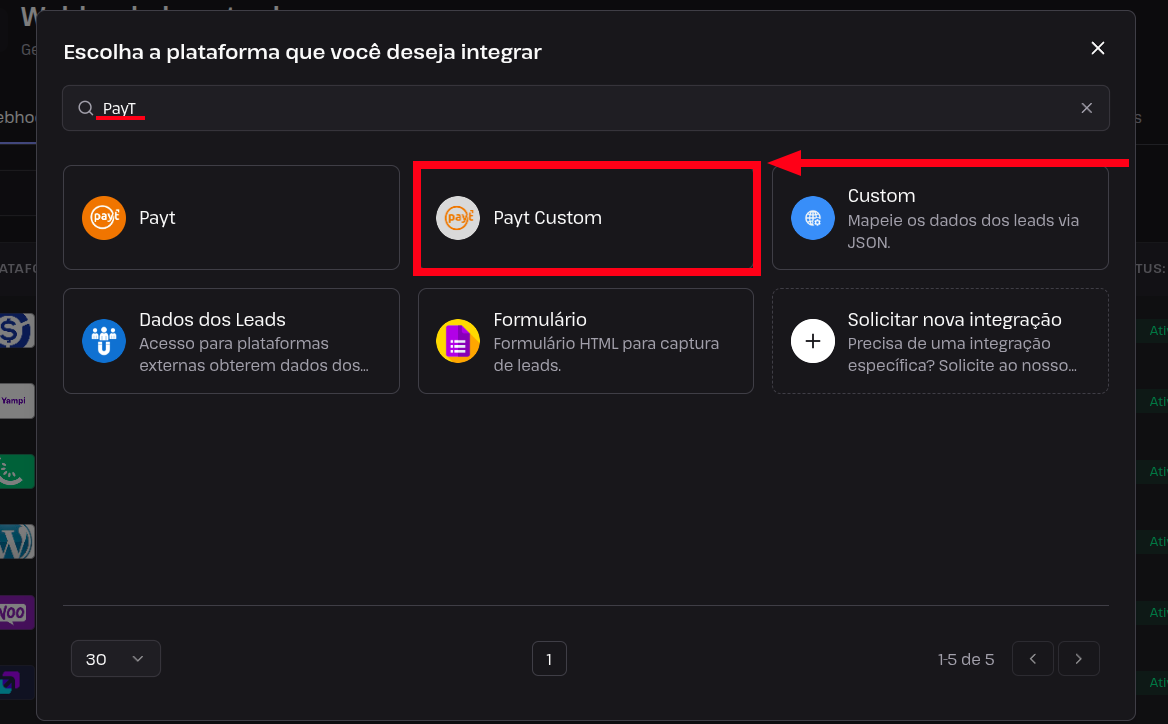Click 'Formulário HTML para captura de leads' text

(x=606, y=355)
